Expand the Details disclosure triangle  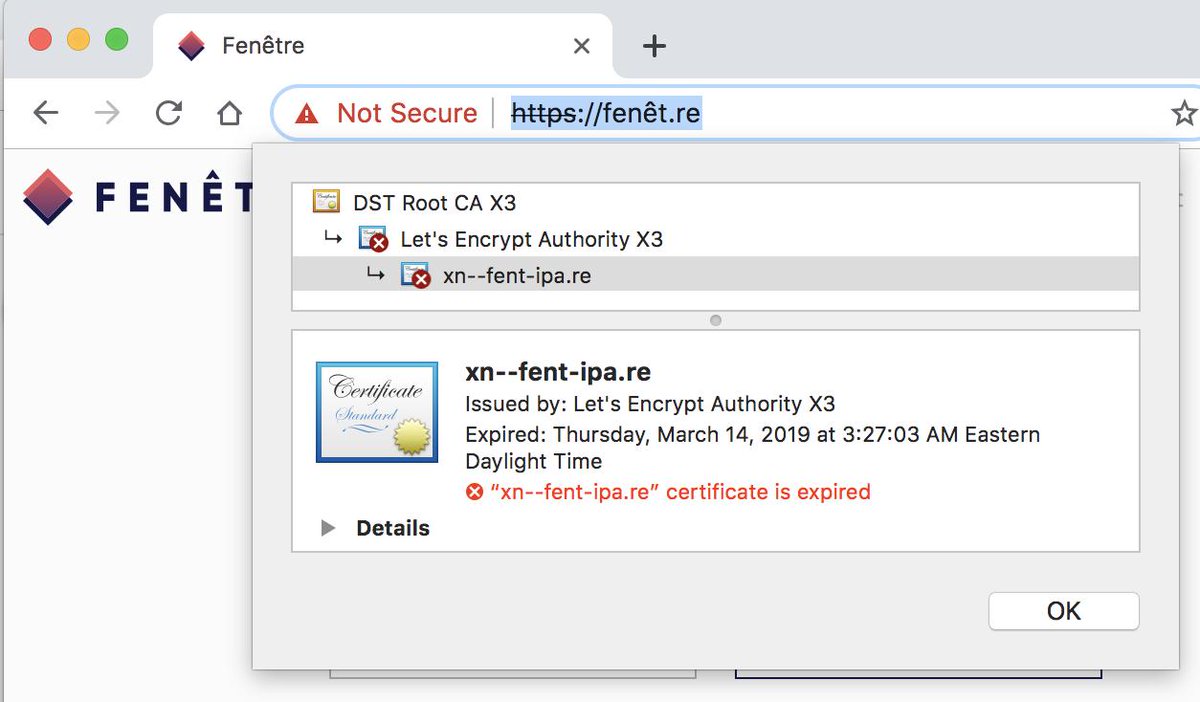pos(328,528)
